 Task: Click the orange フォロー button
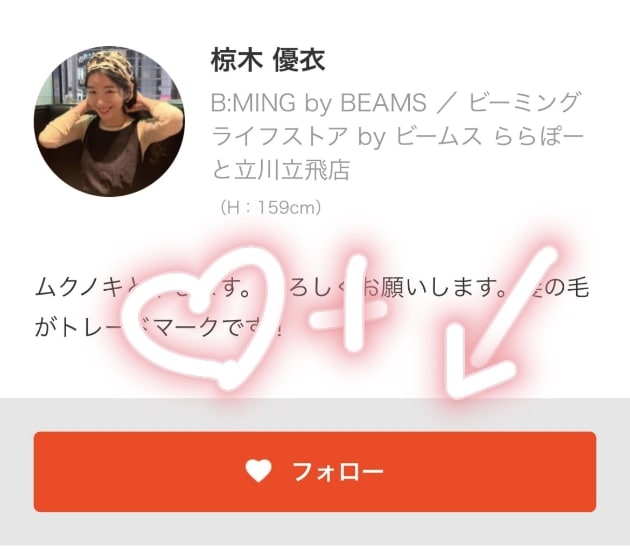coord(315,472)
